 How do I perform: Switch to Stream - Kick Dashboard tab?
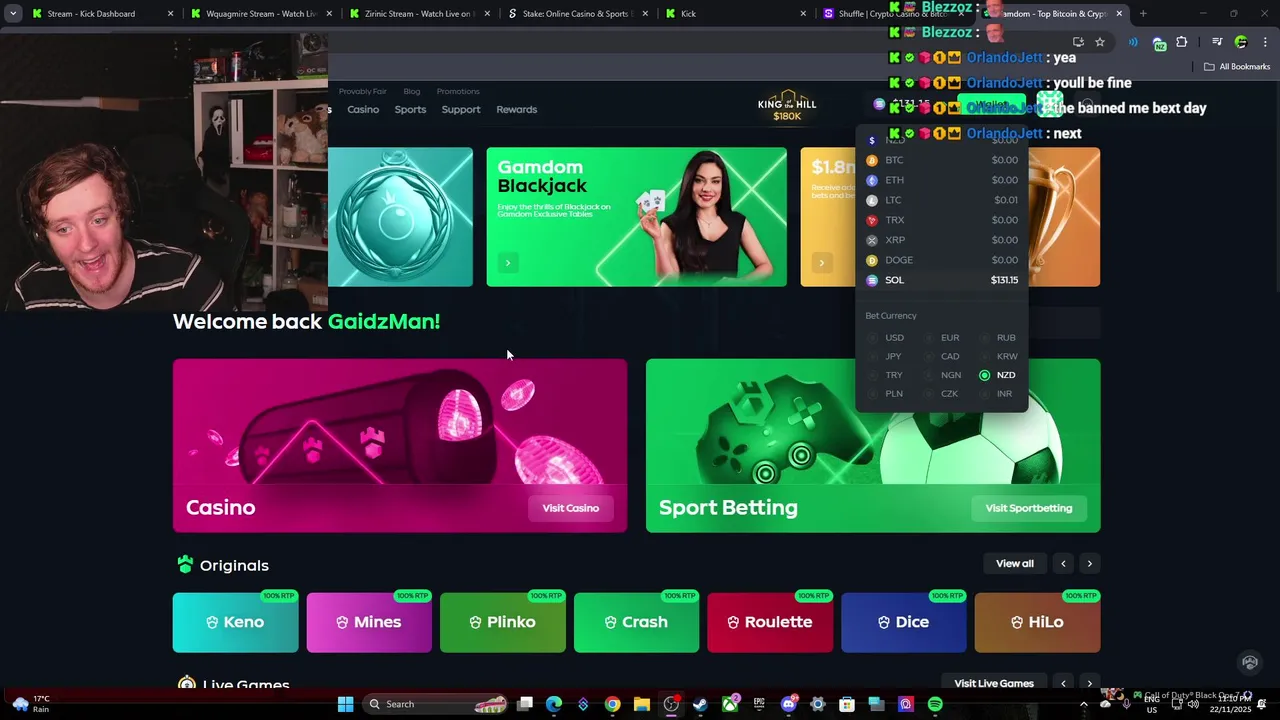tap(101, 14)
